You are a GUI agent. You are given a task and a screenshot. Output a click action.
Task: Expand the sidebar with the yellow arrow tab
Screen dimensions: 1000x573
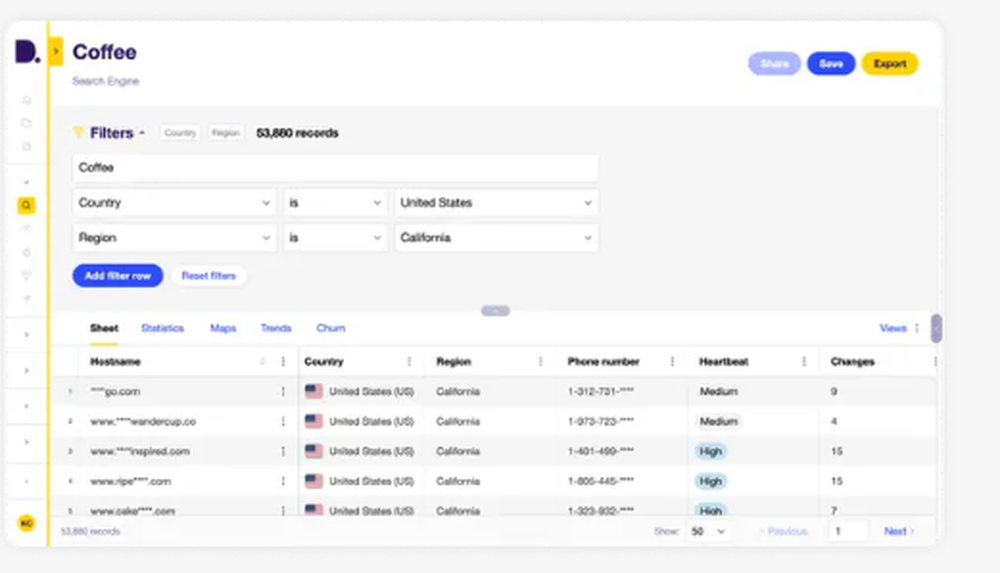55,52
